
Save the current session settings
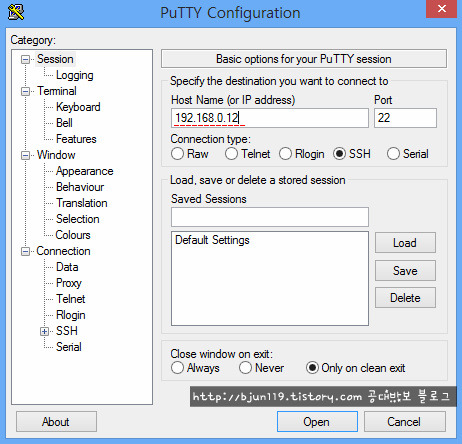pyautogui.click(x=405, y=271)
